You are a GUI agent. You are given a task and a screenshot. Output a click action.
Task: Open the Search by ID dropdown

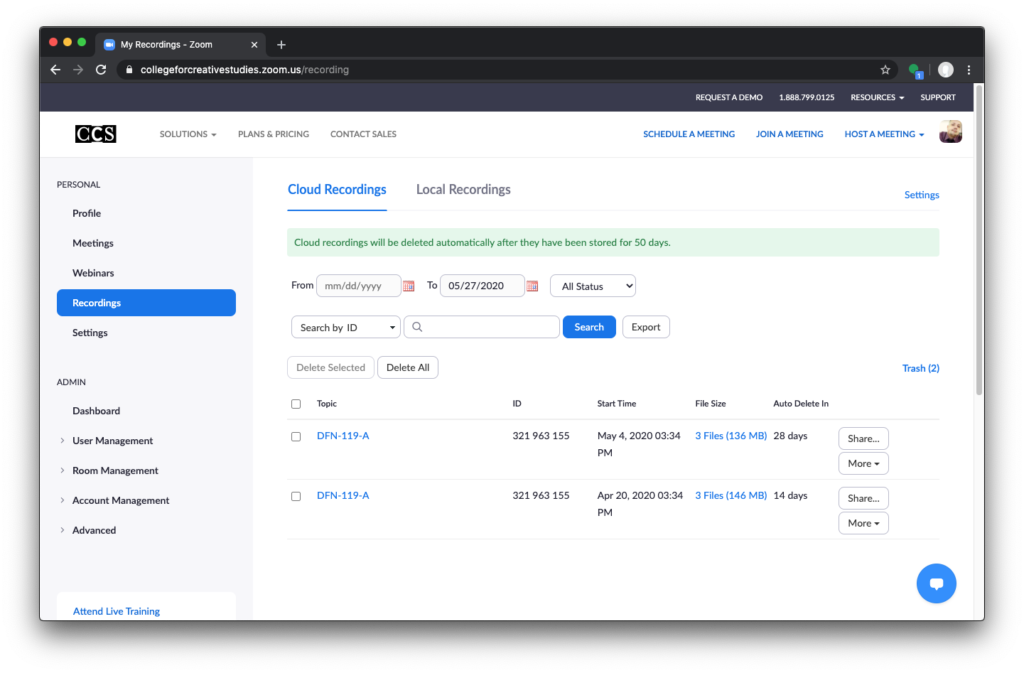click(x=345, y=327)
